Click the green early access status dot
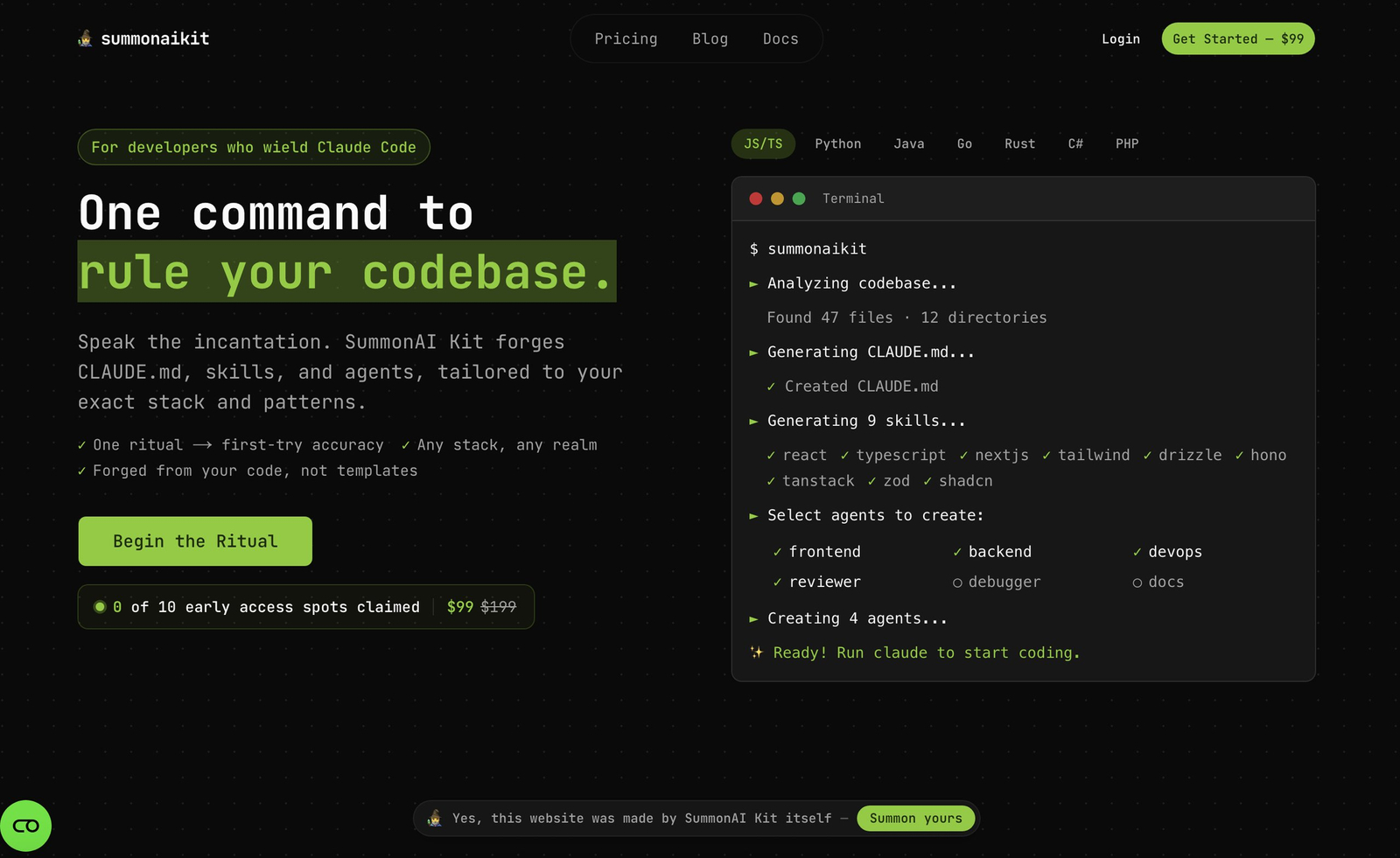 point(100,607)
